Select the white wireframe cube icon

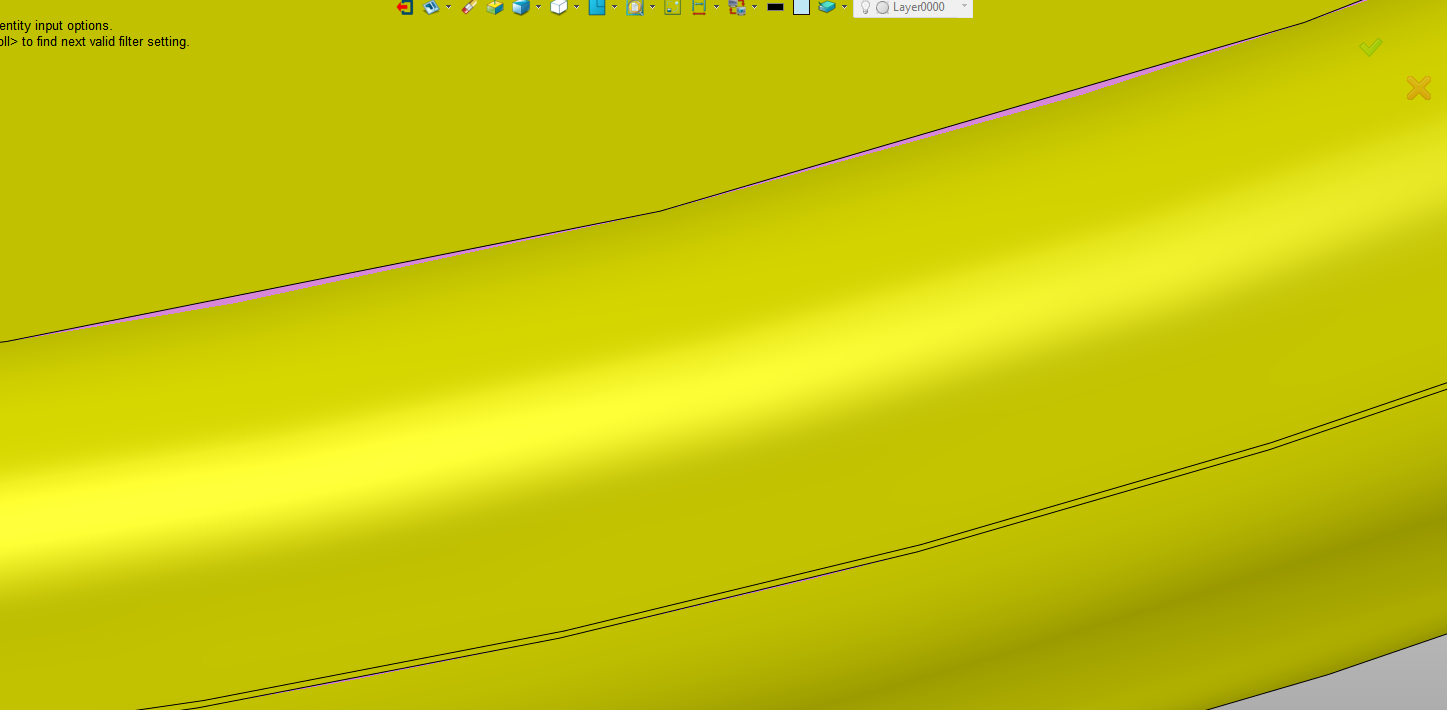[x=559, y=7]
